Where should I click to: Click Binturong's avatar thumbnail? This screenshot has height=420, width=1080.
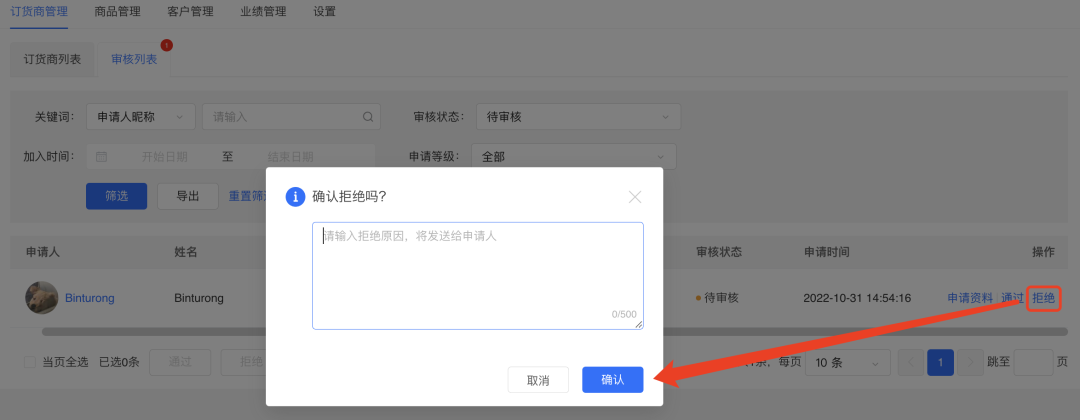point(42,297)
